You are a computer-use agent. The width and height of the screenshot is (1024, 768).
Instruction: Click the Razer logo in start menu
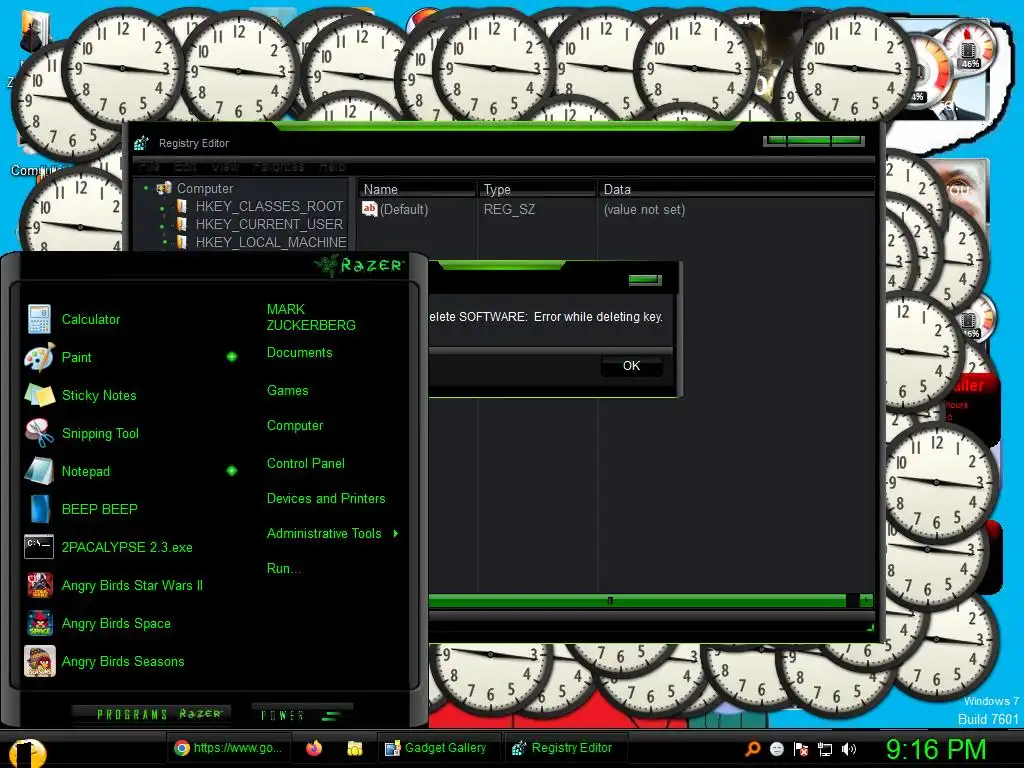point(360,264)
